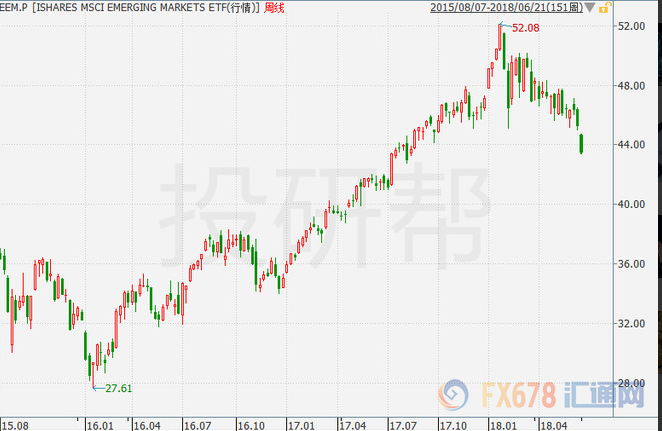
Task: Click the EEM.P ISHARES MSCI EMERGING MARKETS ETF title
Action: (130, 8)
